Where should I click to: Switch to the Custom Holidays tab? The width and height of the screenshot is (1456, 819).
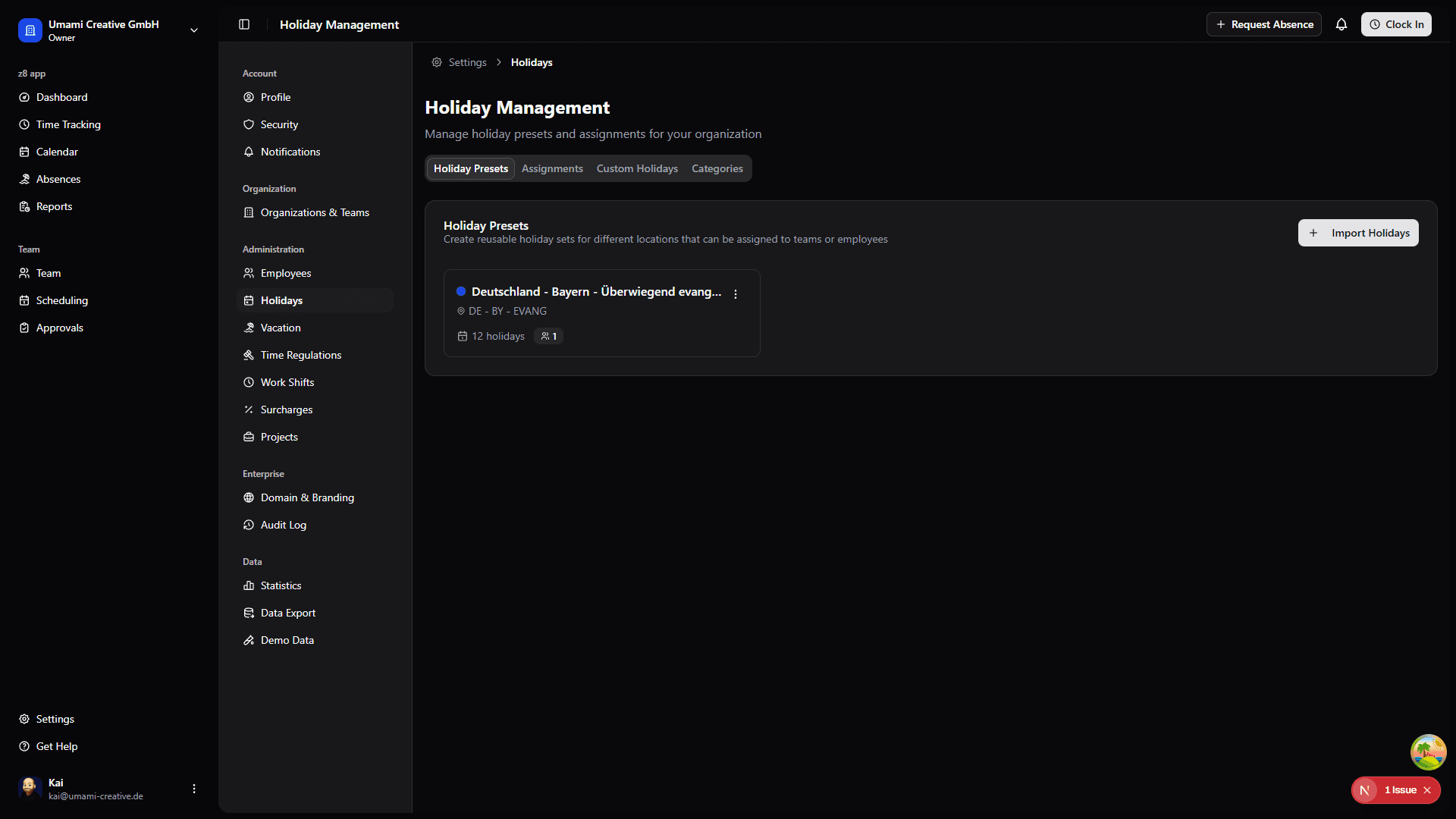pos(637,168)
